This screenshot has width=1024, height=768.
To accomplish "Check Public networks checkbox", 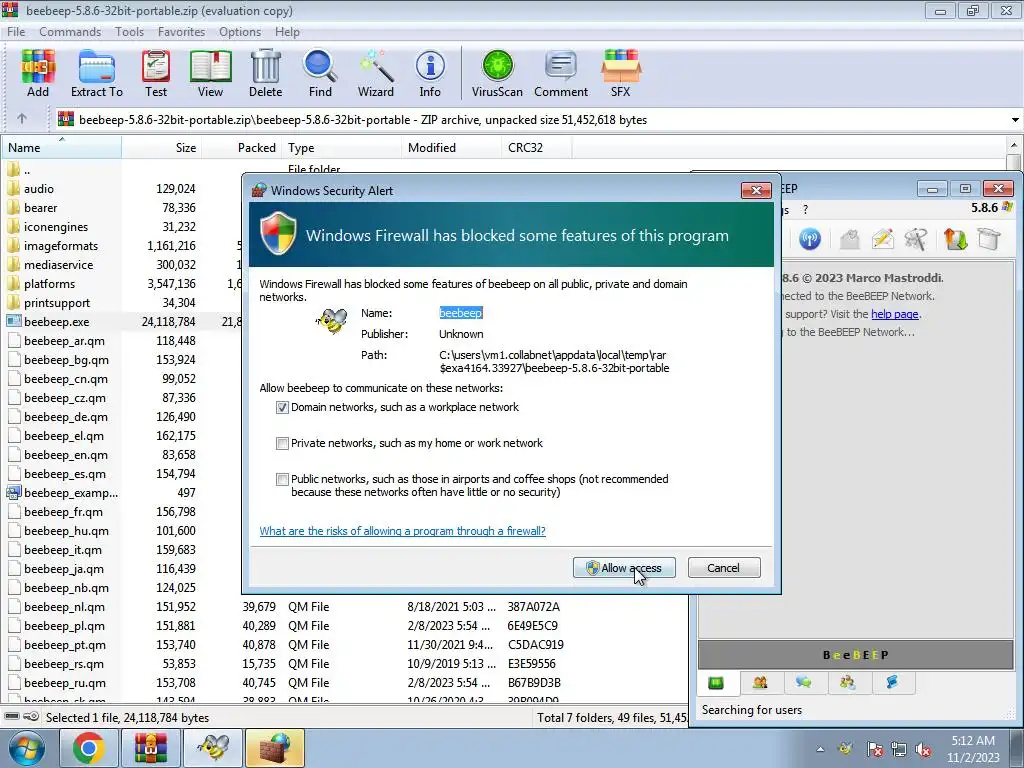I will [282, 479].
